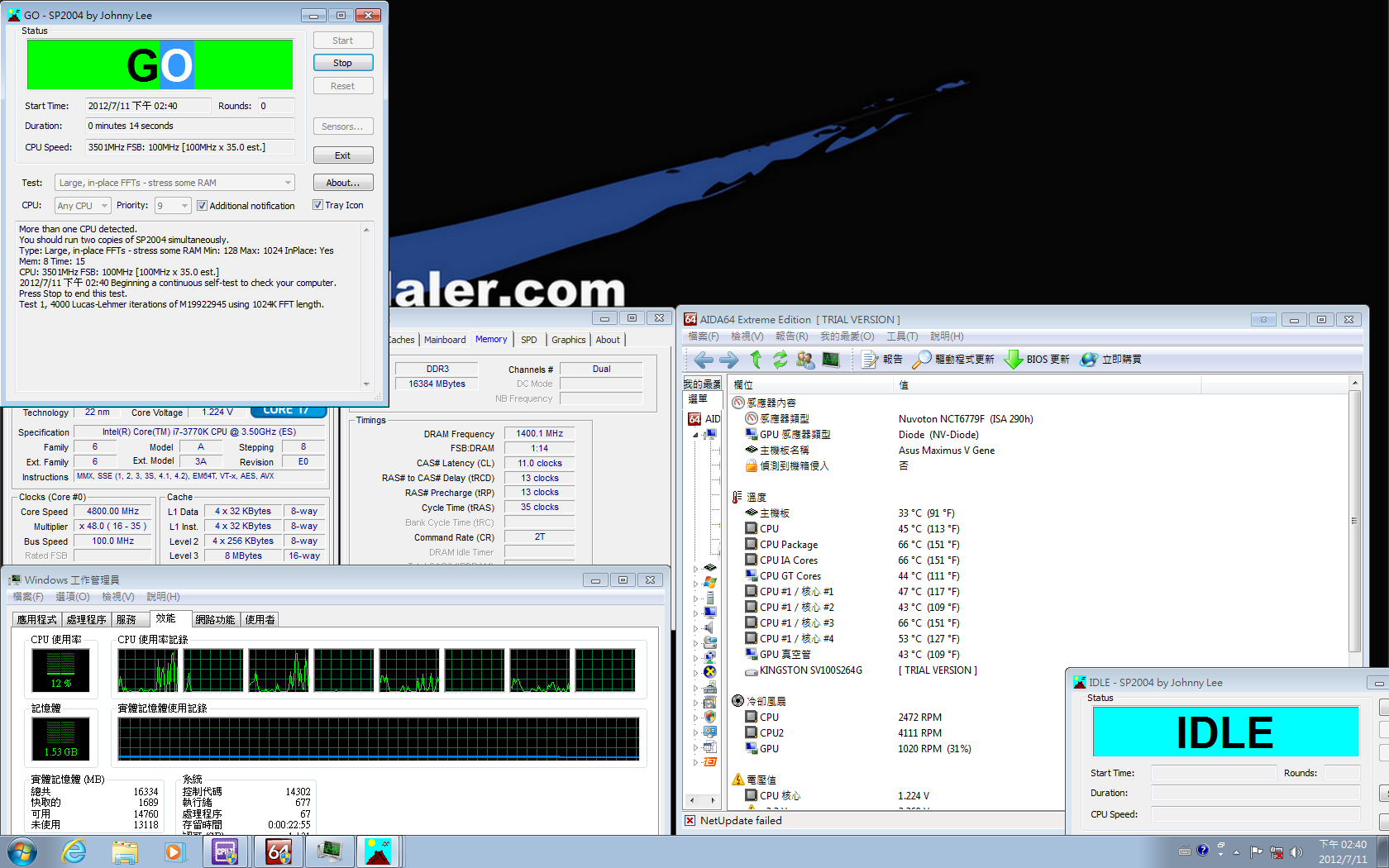Click right arrow of AIDA64 tree horizontal scrollbar

714,800
